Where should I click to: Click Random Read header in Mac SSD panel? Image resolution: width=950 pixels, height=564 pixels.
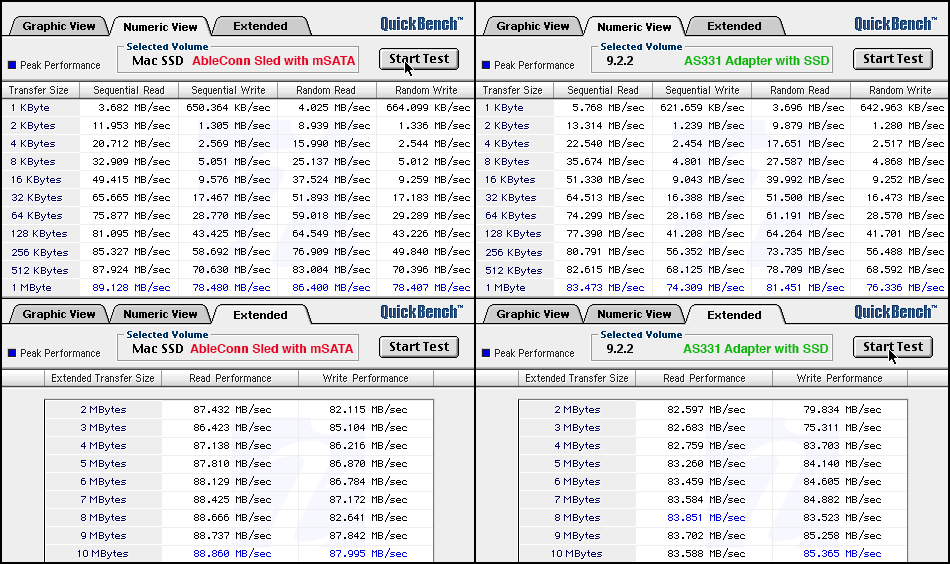click(x=326, y=90)
